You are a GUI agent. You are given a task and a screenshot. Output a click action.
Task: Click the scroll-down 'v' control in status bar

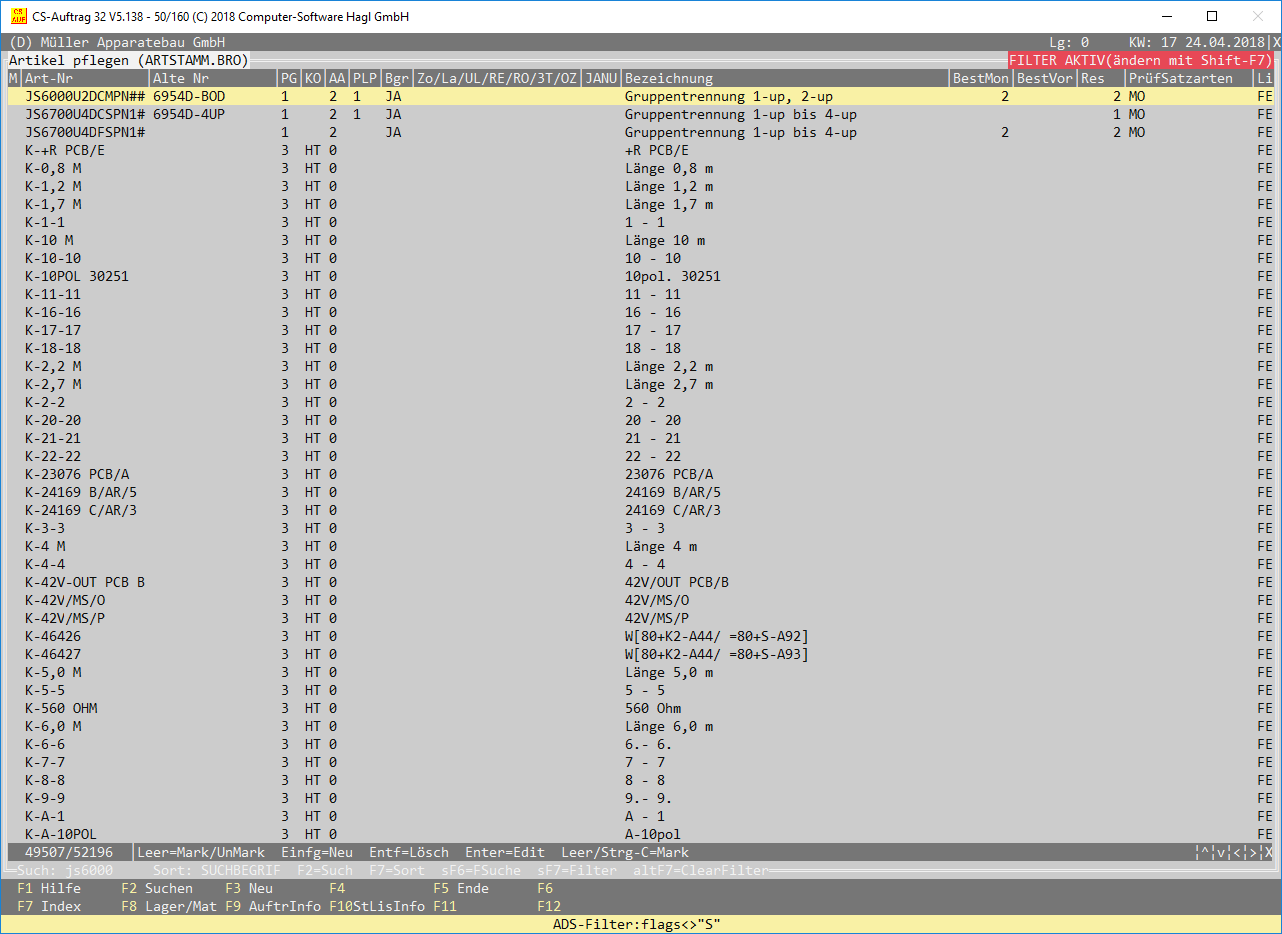point(1221,853)
